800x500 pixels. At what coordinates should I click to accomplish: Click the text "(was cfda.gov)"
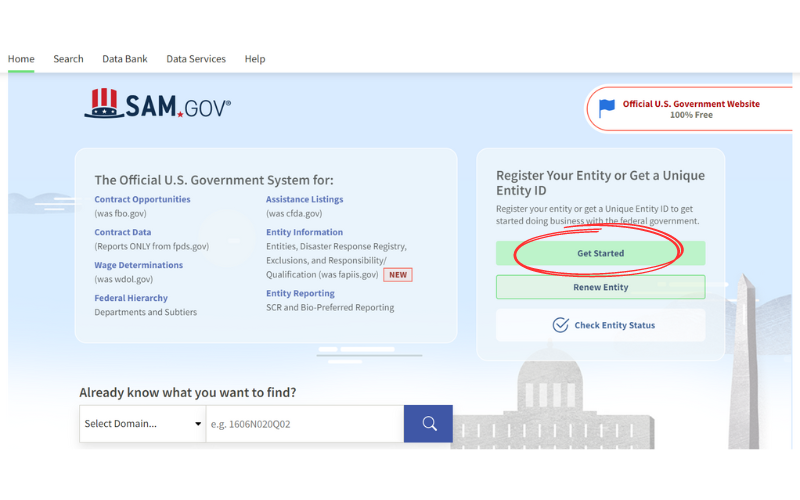(294, 214)
